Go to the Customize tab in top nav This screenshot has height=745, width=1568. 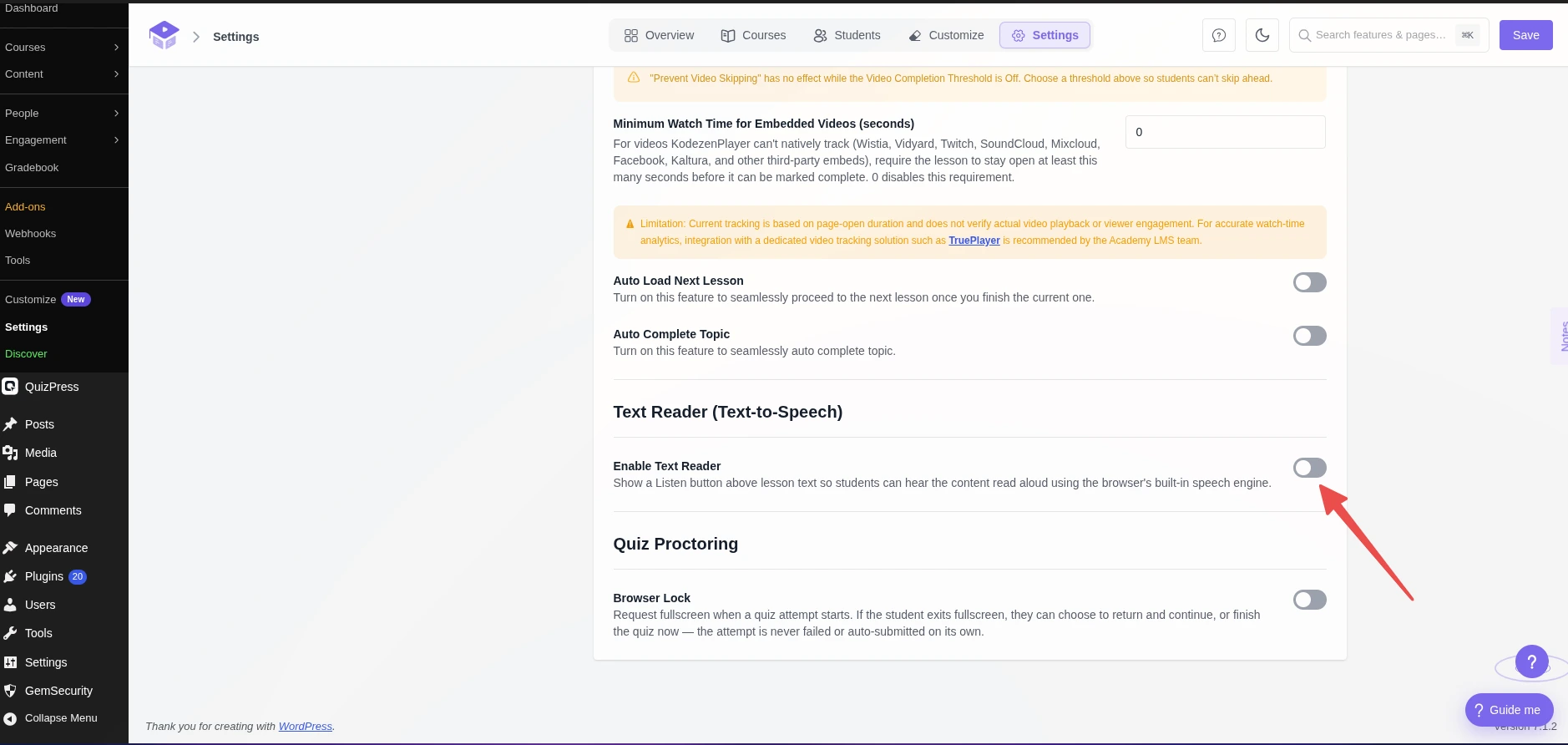[x=946, y=35]
